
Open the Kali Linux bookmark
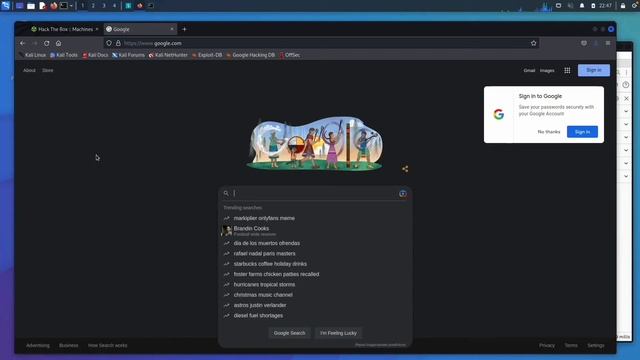click(x=32, y=55)
